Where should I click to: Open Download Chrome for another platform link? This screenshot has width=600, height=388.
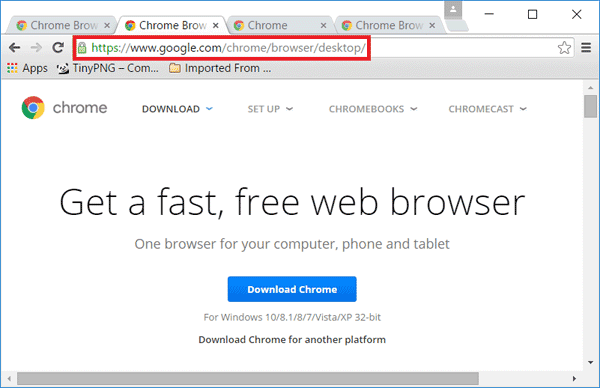coord(292,340)
